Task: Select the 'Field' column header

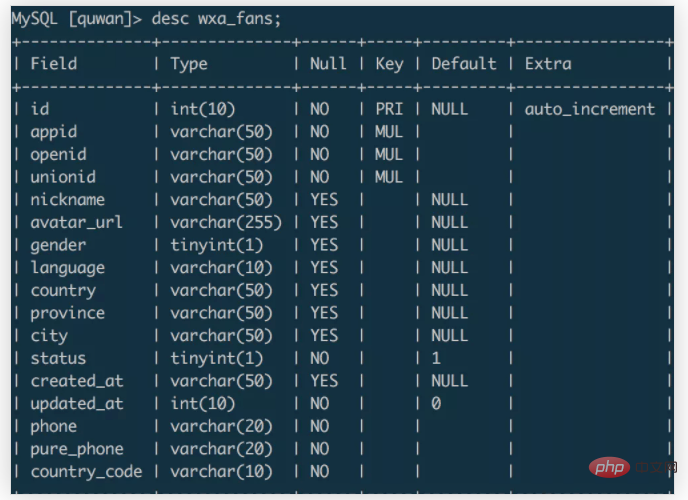Action: coord(54,64)
